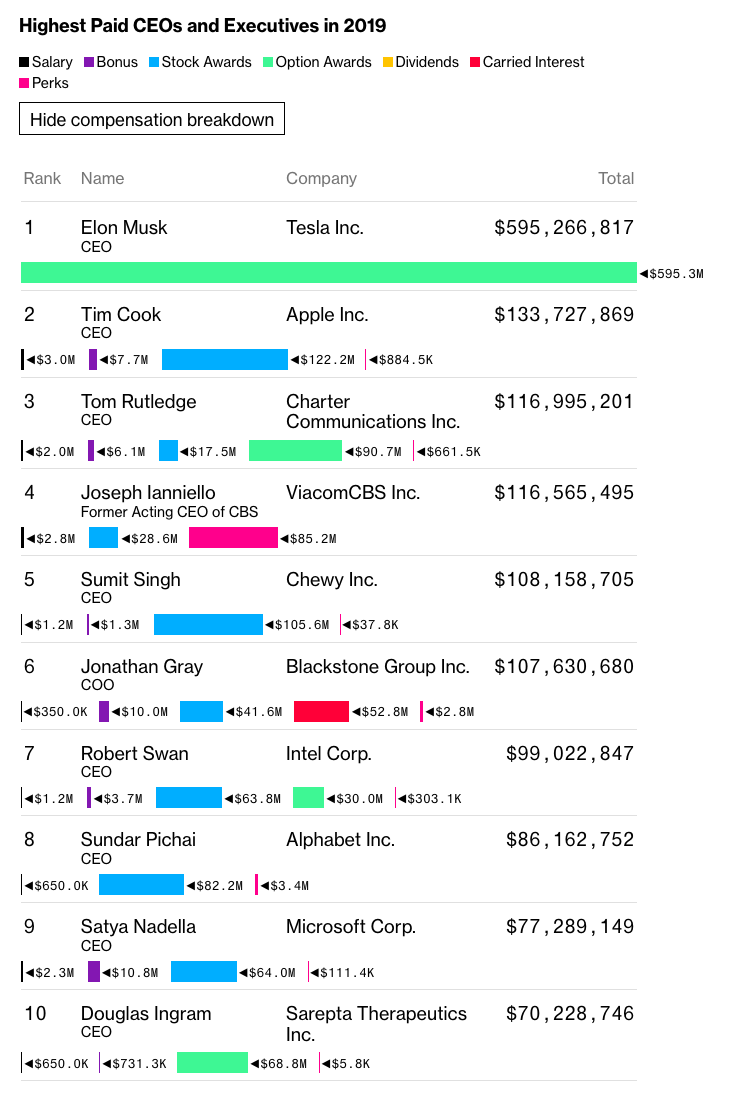This screenshot has height=1098, width=740.
Task: Click Tom Rutledge's green option awards bar
Action: coord(295,451)
